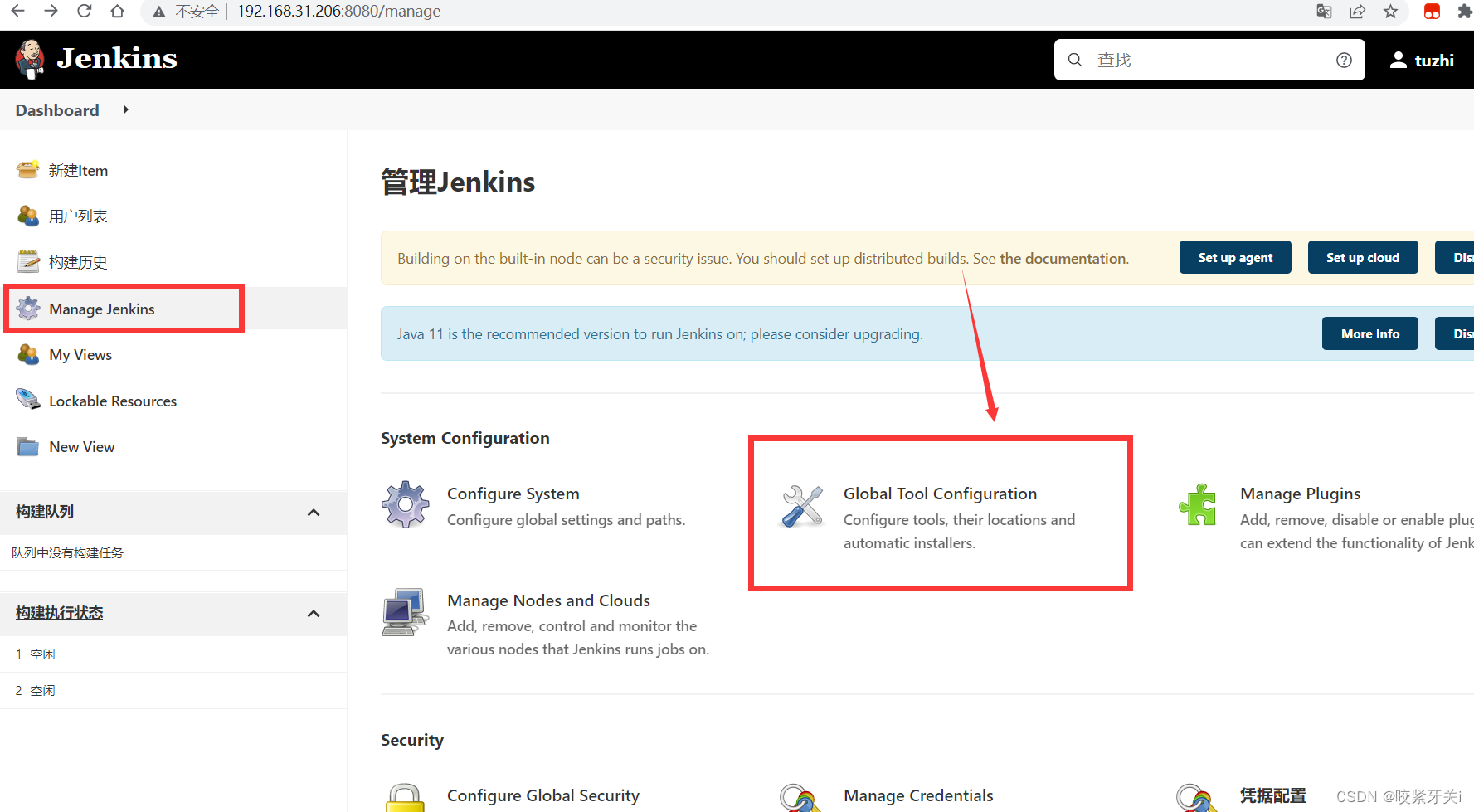This screenshot has height=812, width=1474.
Task: Click the Manage Plugins puzzle icon
Action: [1199, 504]
